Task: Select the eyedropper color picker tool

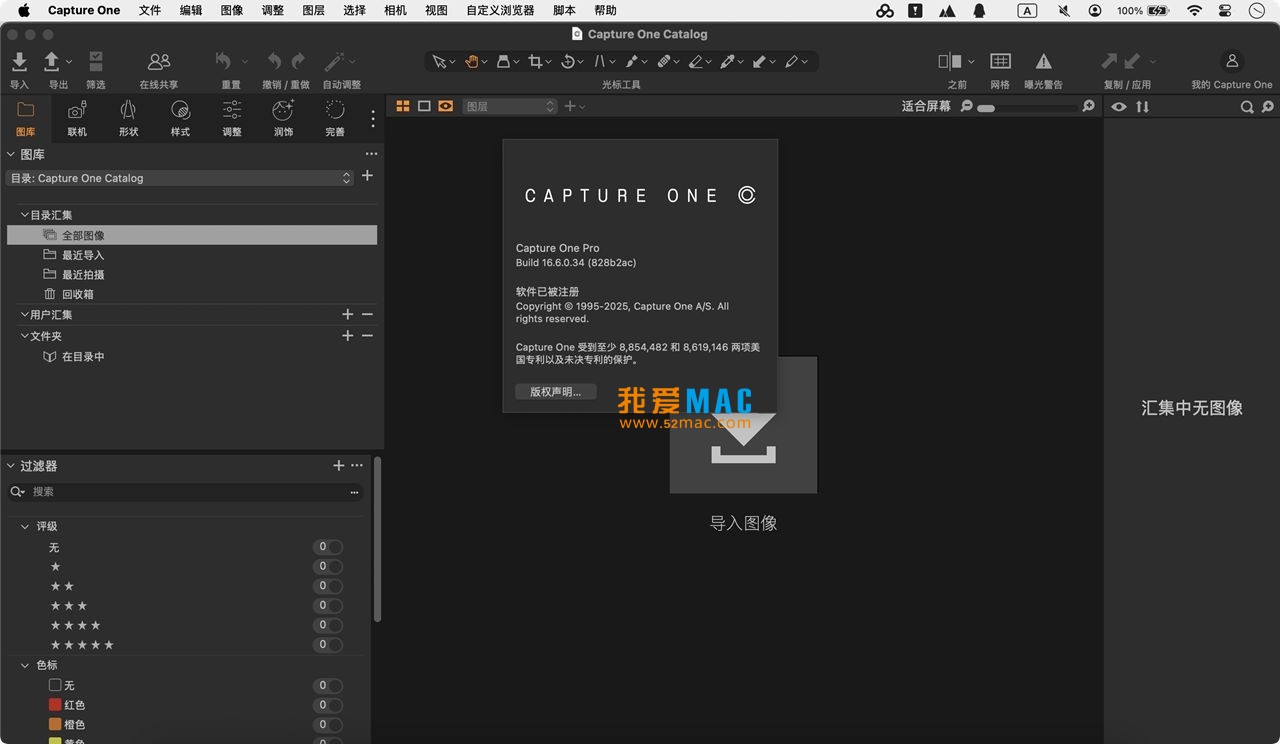Action: (x=727, y=62)
